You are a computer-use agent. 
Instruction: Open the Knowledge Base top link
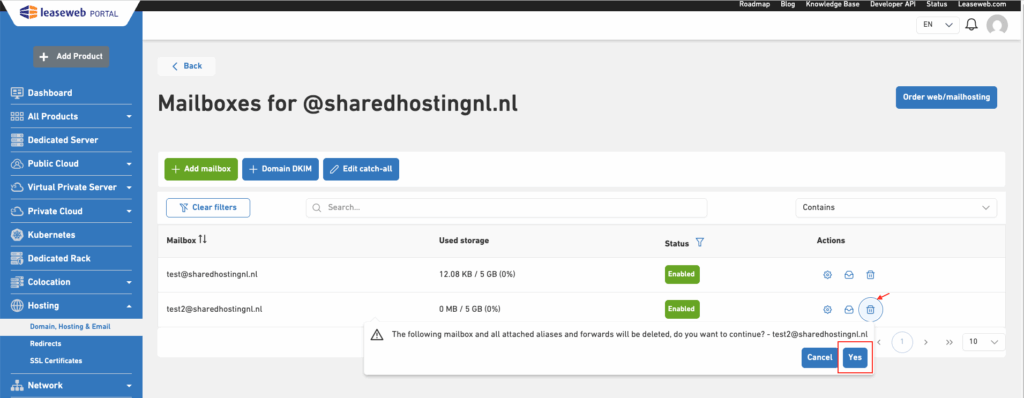pyautogui.click(x=832, y=4)
